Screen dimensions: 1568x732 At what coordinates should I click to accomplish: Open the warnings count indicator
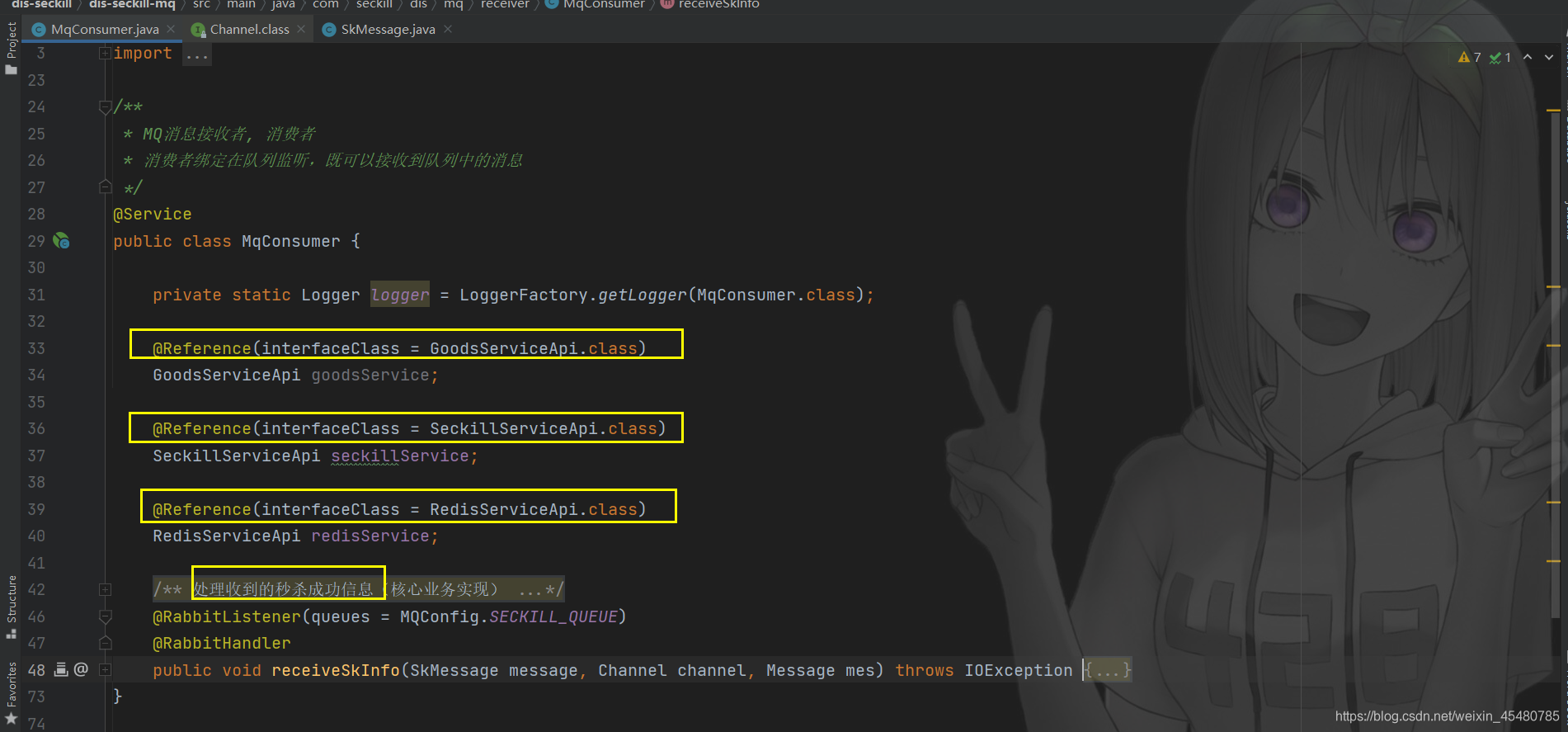[1469, 57]
